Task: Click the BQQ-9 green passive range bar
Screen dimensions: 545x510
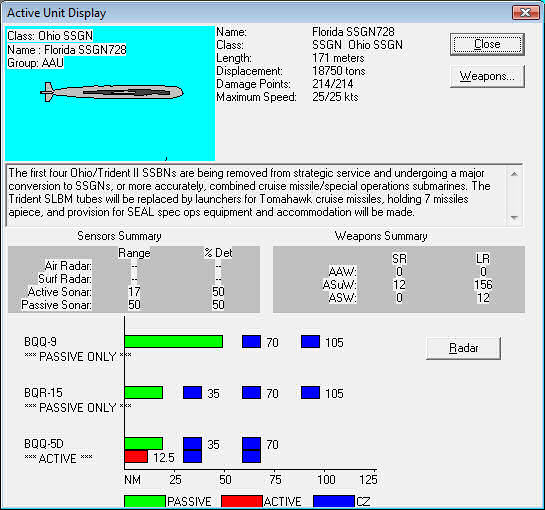Action: click(x=173, y=341)
